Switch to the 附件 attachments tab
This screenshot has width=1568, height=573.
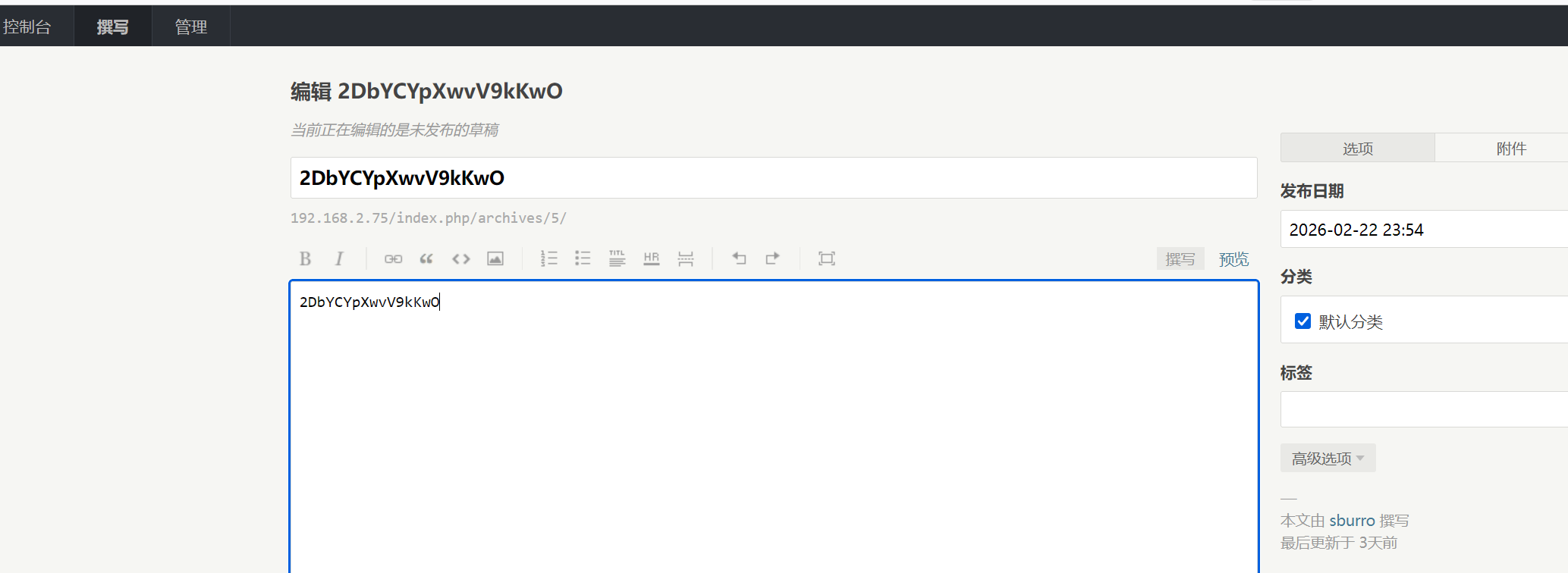[1510, 149]
